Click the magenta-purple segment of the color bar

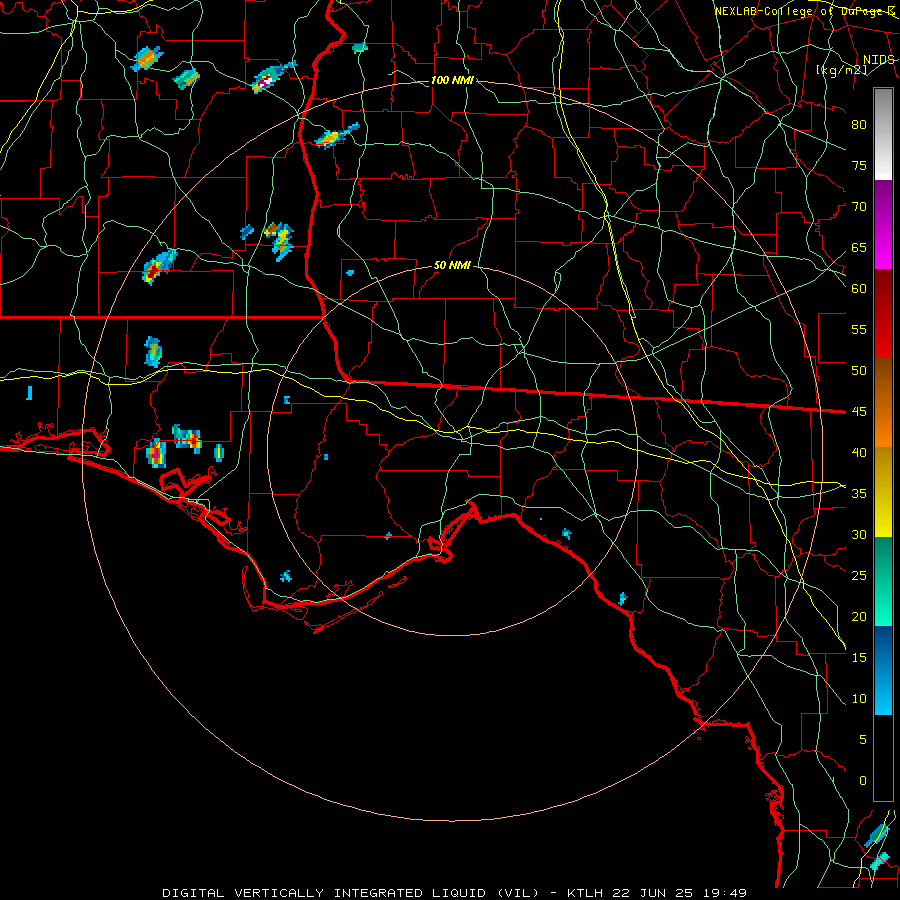click(883, 224)
